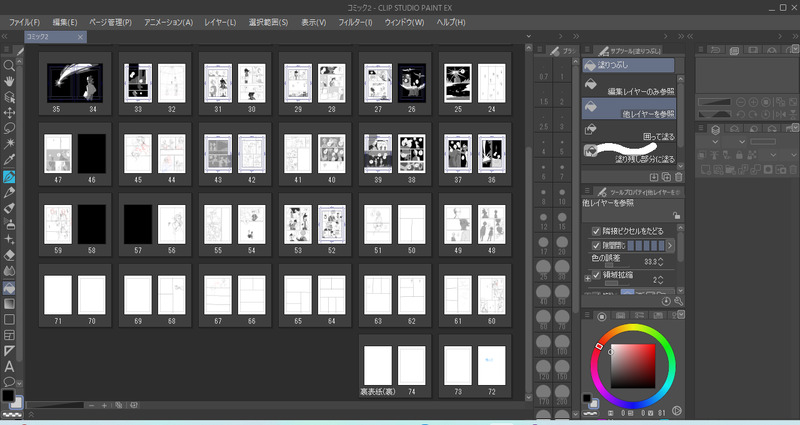Select the Decoration sparkle tool
Viewport: 800px width, 425px height.
tap(9, 239)
